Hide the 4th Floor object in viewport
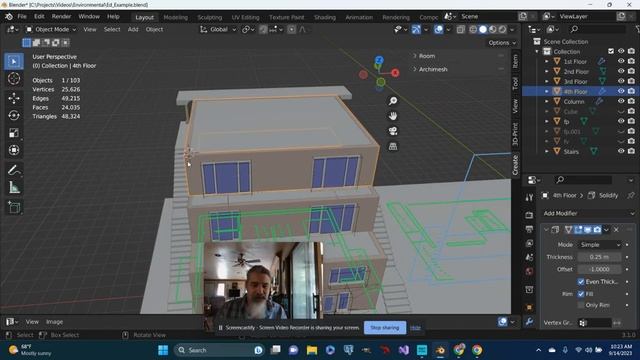 coord(621,91)
